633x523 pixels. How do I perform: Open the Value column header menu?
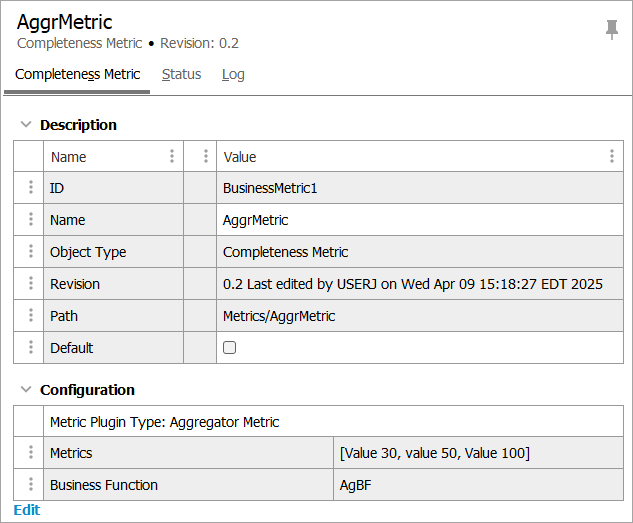[x=611, y=156]
